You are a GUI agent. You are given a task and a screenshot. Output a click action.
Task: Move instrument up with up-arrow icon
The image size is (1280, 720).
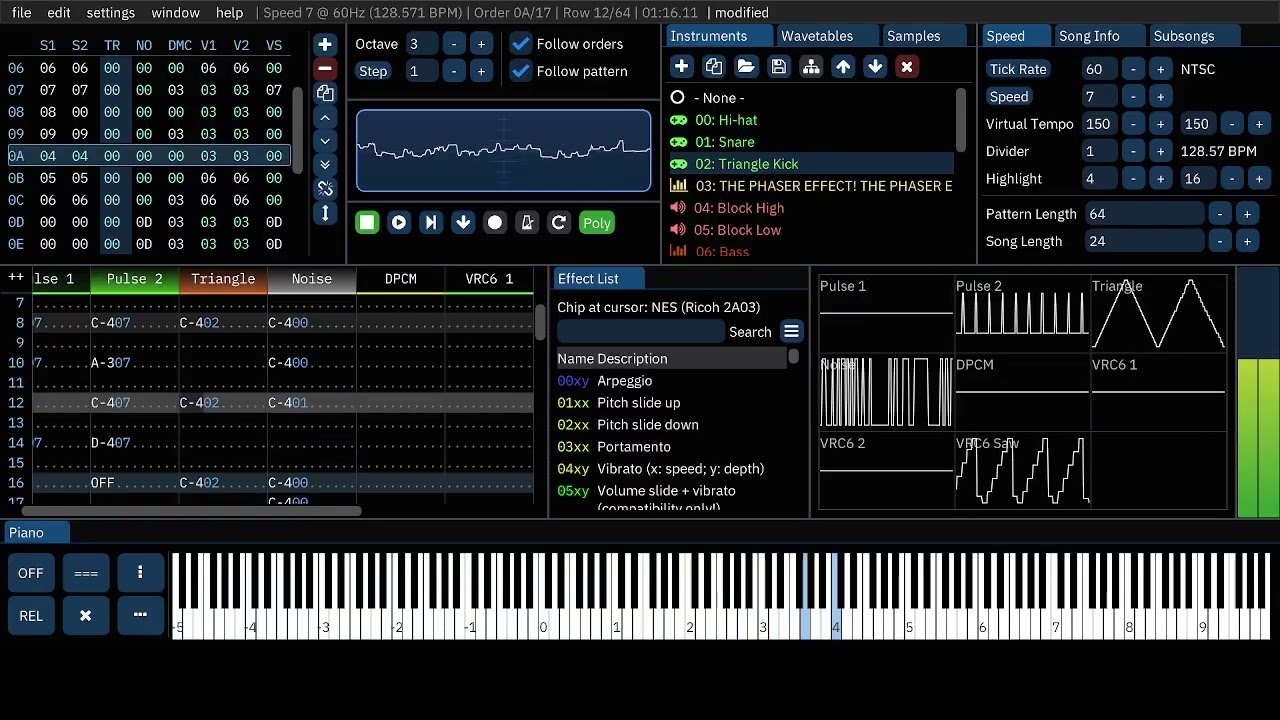(x=843, y=67)
